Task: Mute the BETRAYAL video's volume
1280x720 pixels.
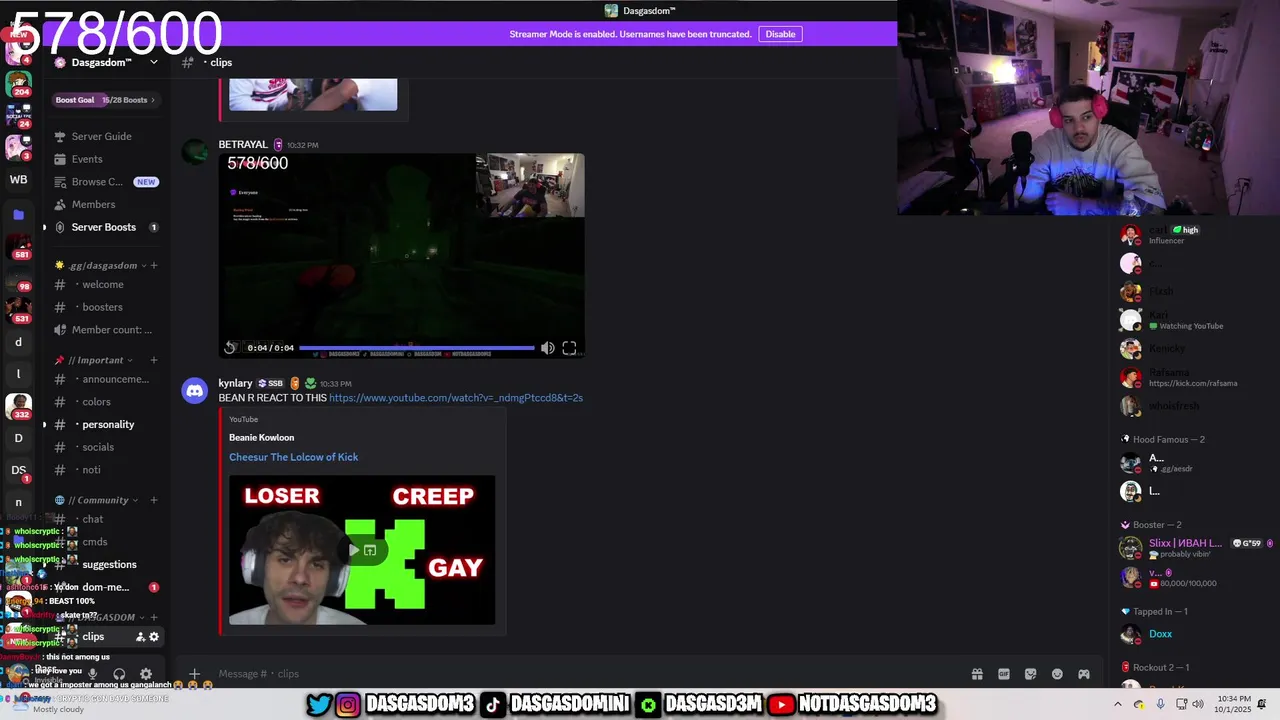Action: tap(547, 348)
